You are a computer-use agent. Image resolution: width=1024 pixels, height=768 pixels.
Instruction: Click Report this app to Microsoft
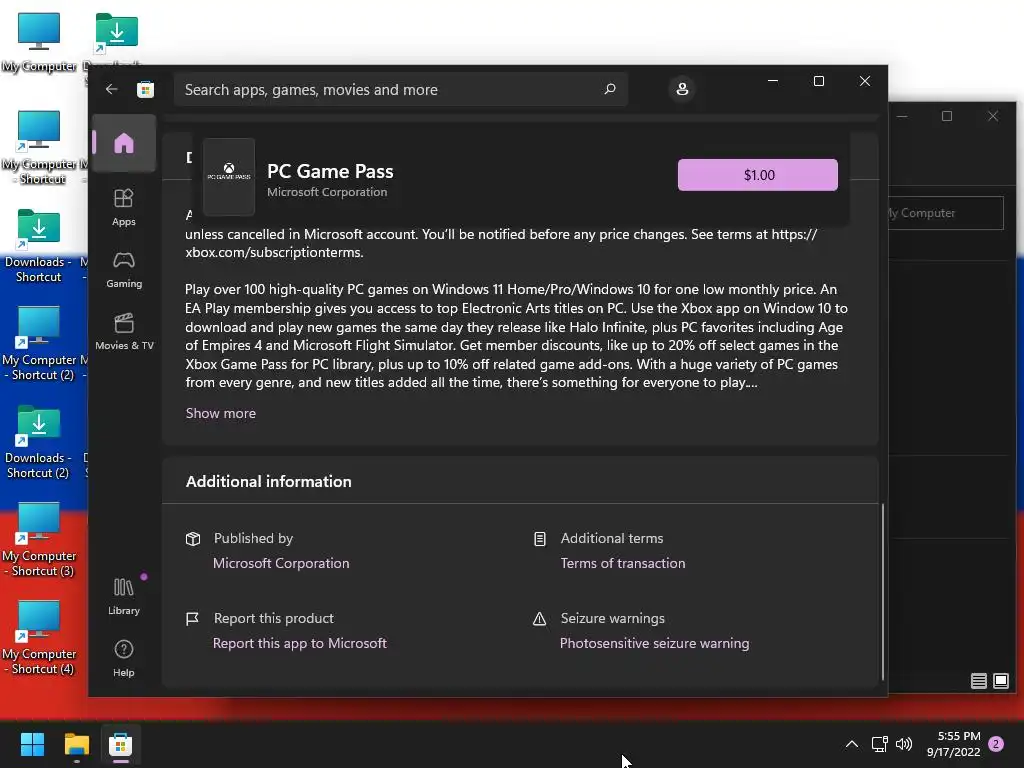299,643
